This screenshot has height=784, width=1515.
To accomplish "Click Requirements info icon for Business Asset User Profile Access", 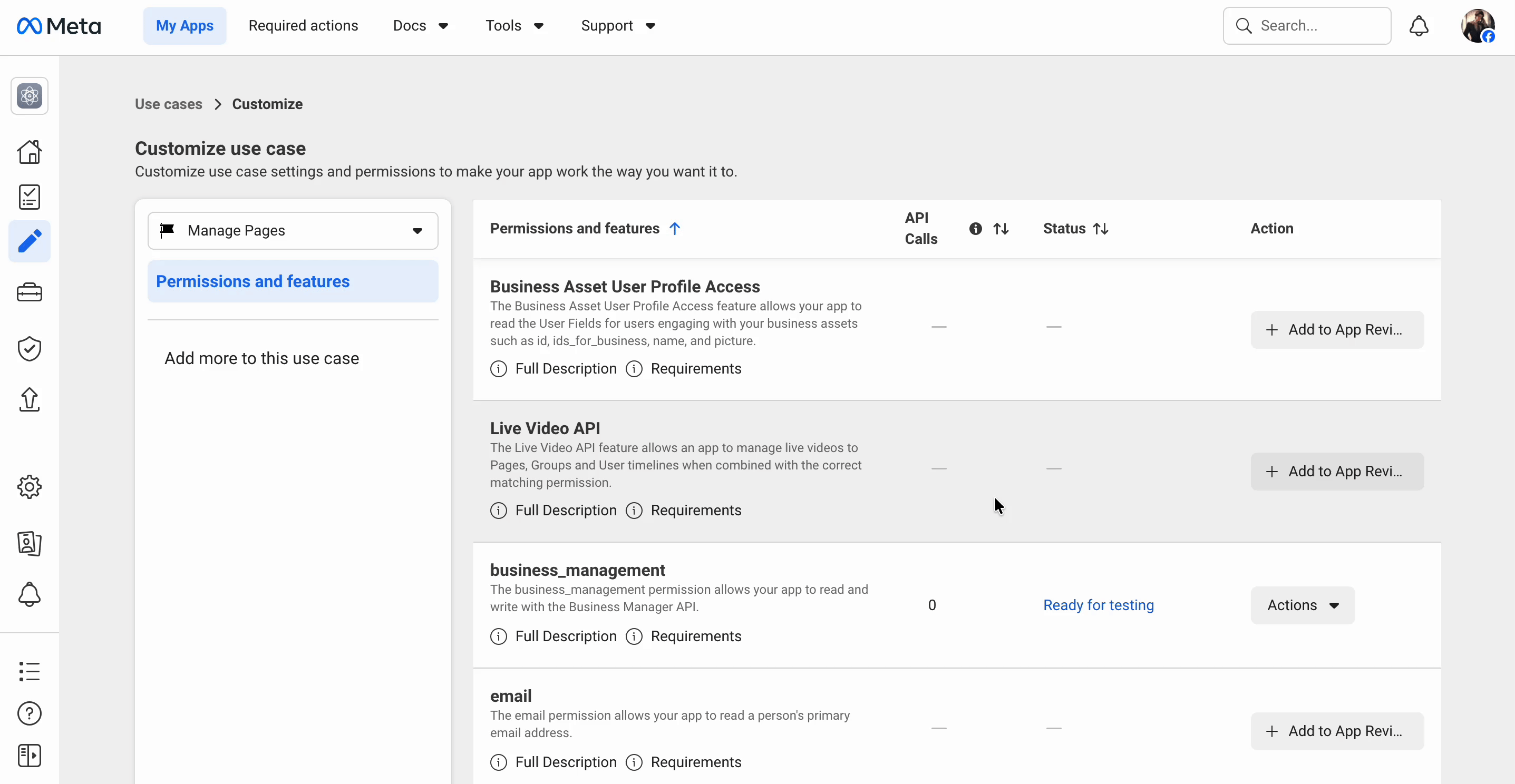I will (634, 368).
